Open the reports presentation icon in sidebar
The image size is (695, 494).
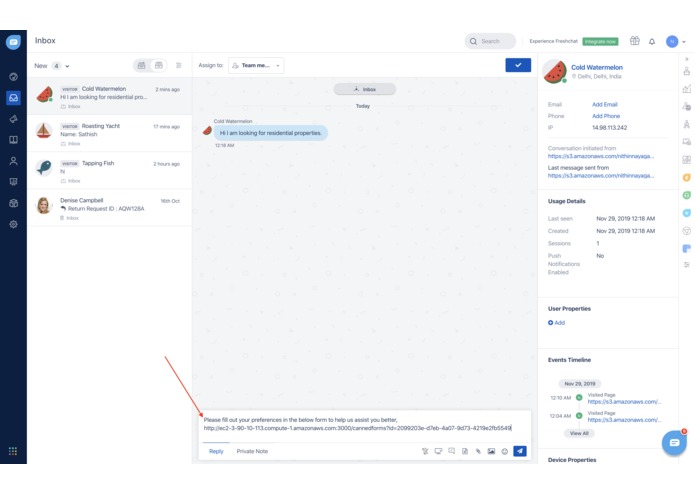(13, 182)
